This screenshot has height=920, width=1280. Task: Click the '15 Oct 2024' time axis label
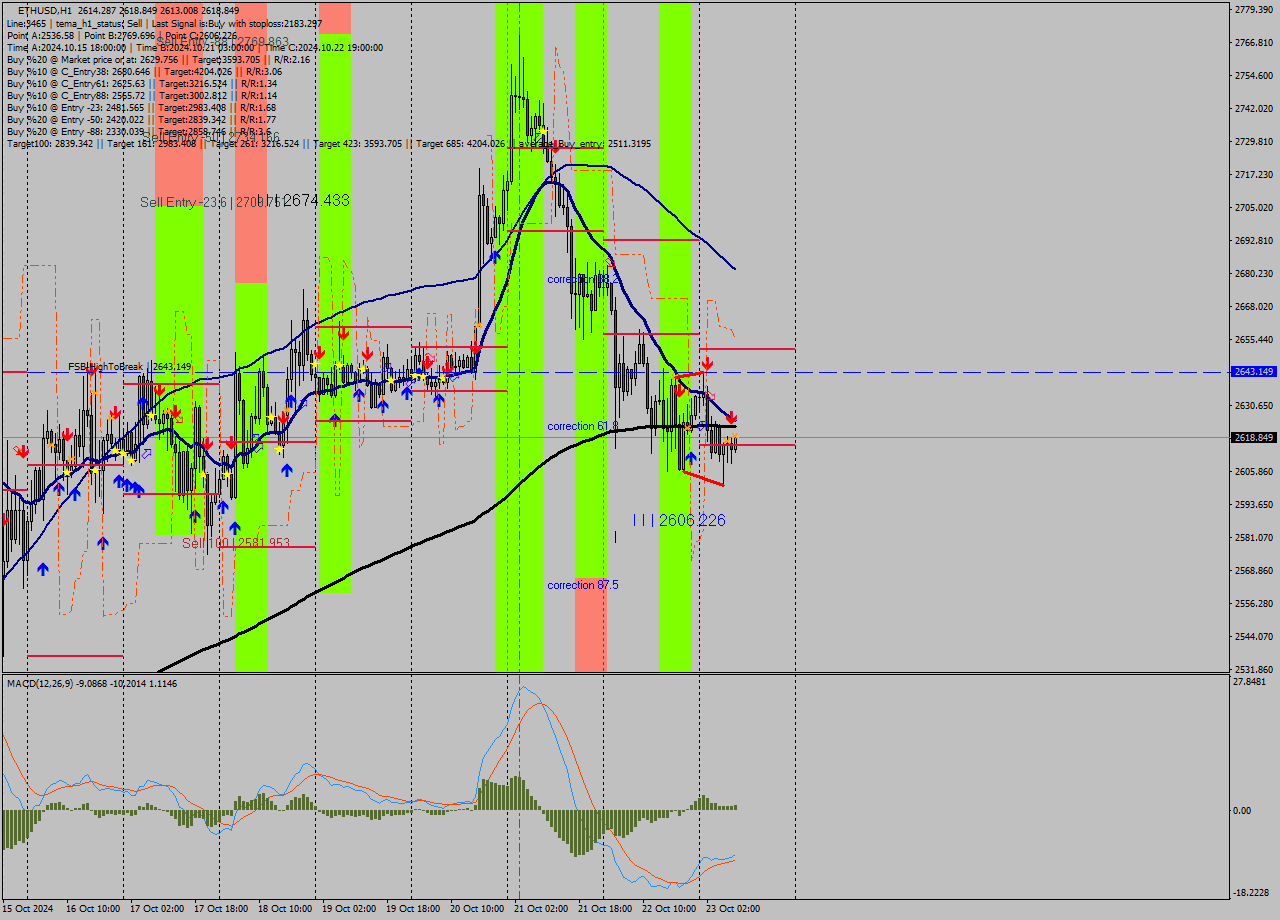(x=30, y=909)
